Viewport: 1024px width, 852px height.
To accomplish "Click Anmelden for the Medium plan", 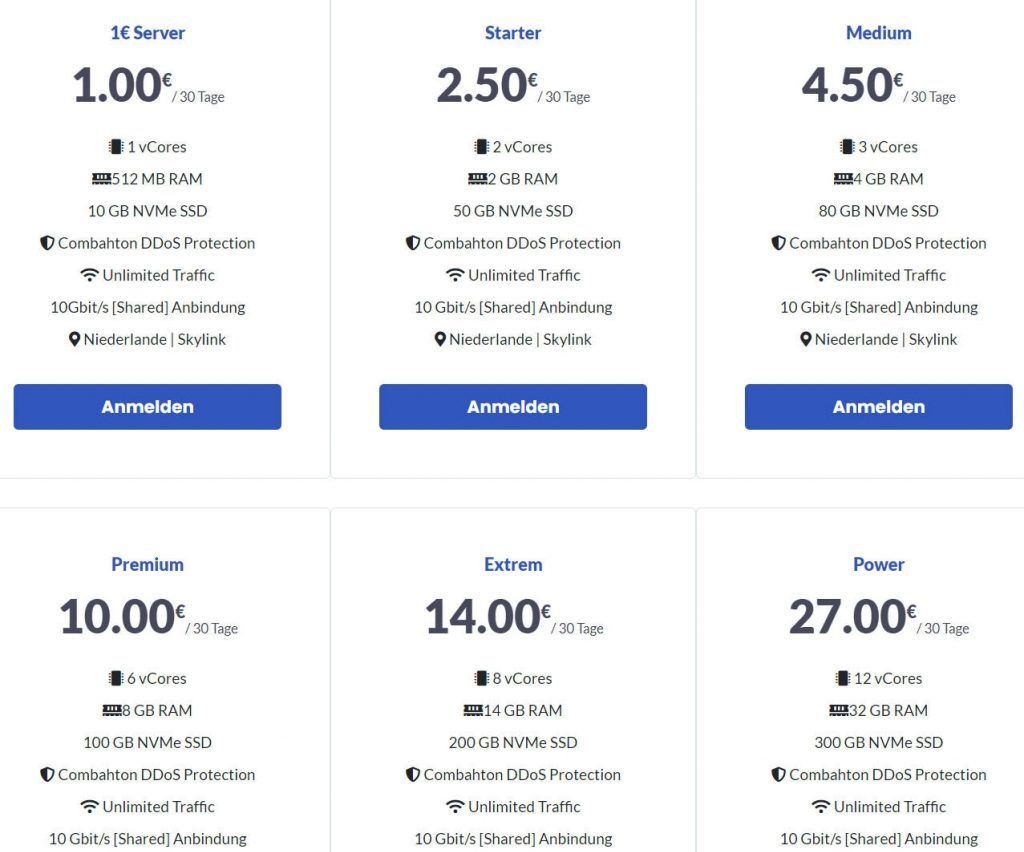I will 879,407.
